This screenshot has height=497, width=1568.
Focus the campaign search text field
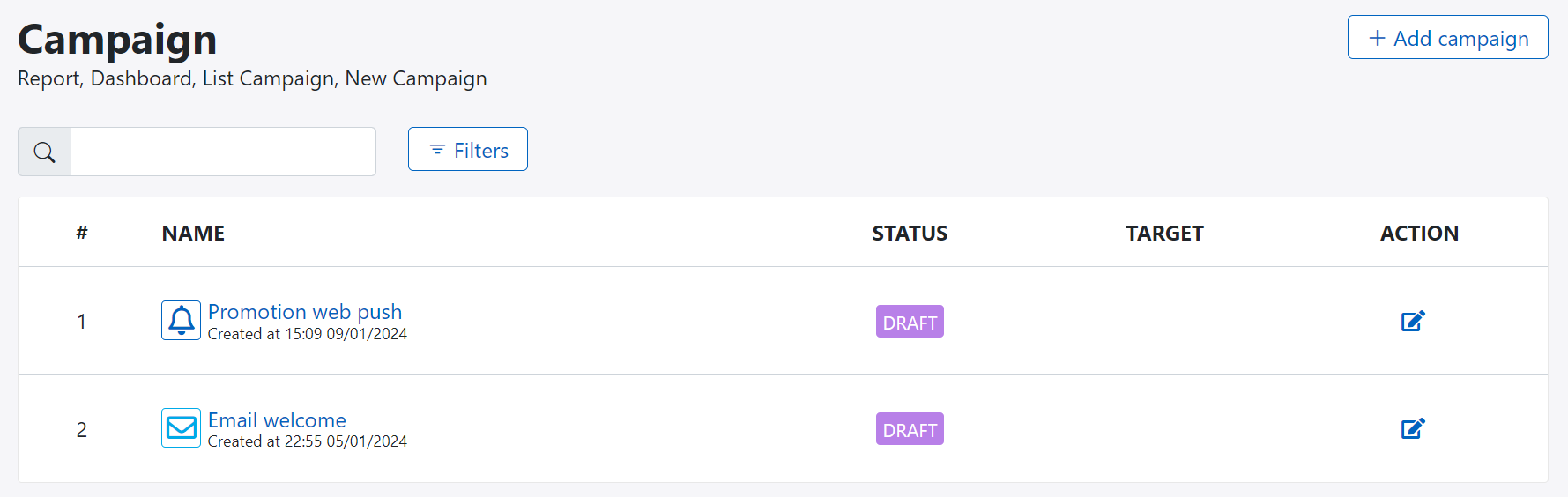tap(223, 152)
